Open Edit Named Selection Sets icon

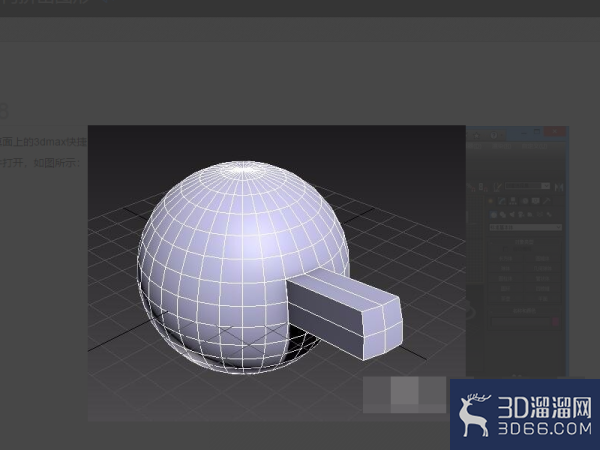point(497,187)
